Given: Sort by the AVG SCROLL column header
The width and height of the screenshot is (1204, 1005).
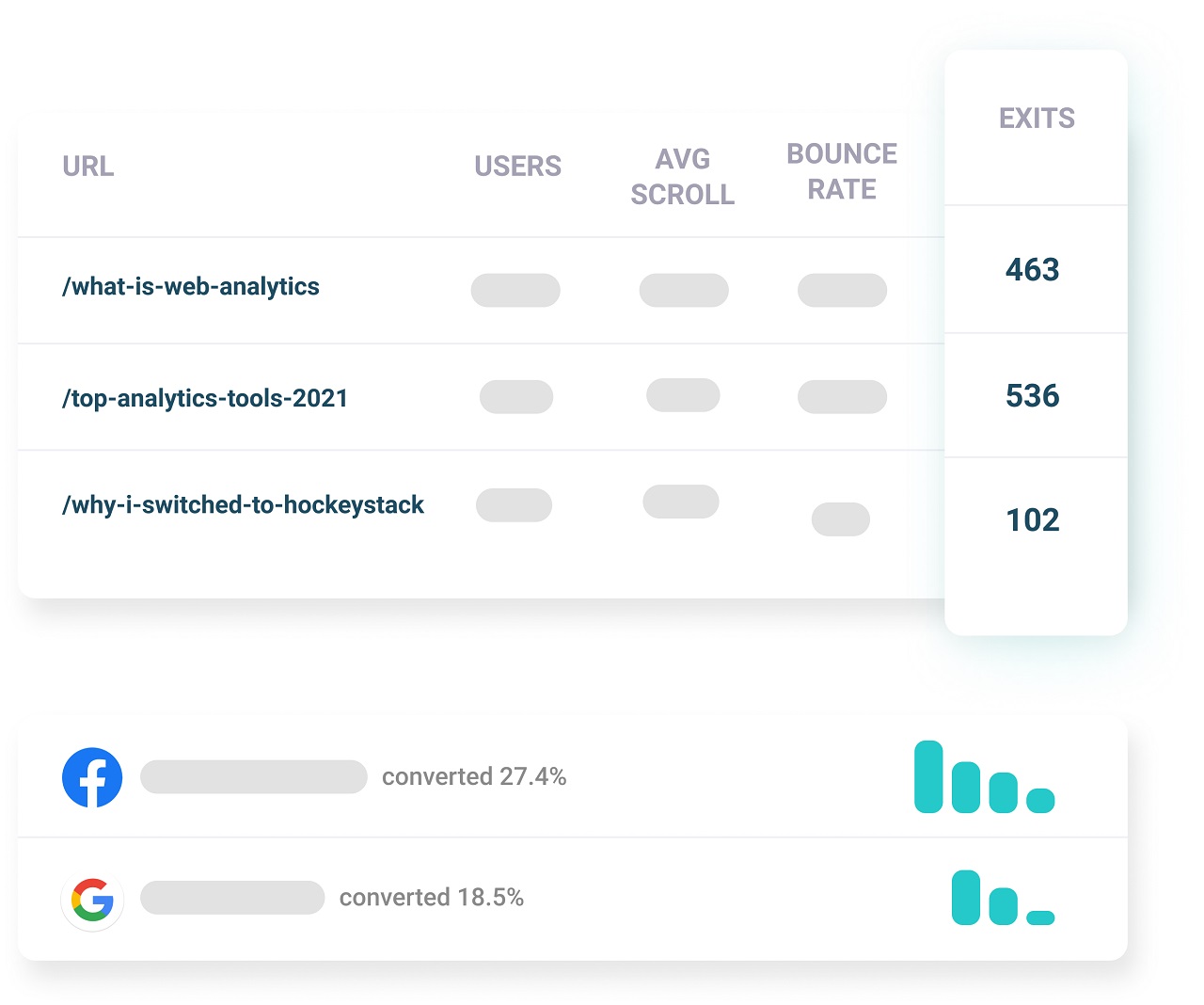Looking at the screenshot, I should (x=683, y=176).
